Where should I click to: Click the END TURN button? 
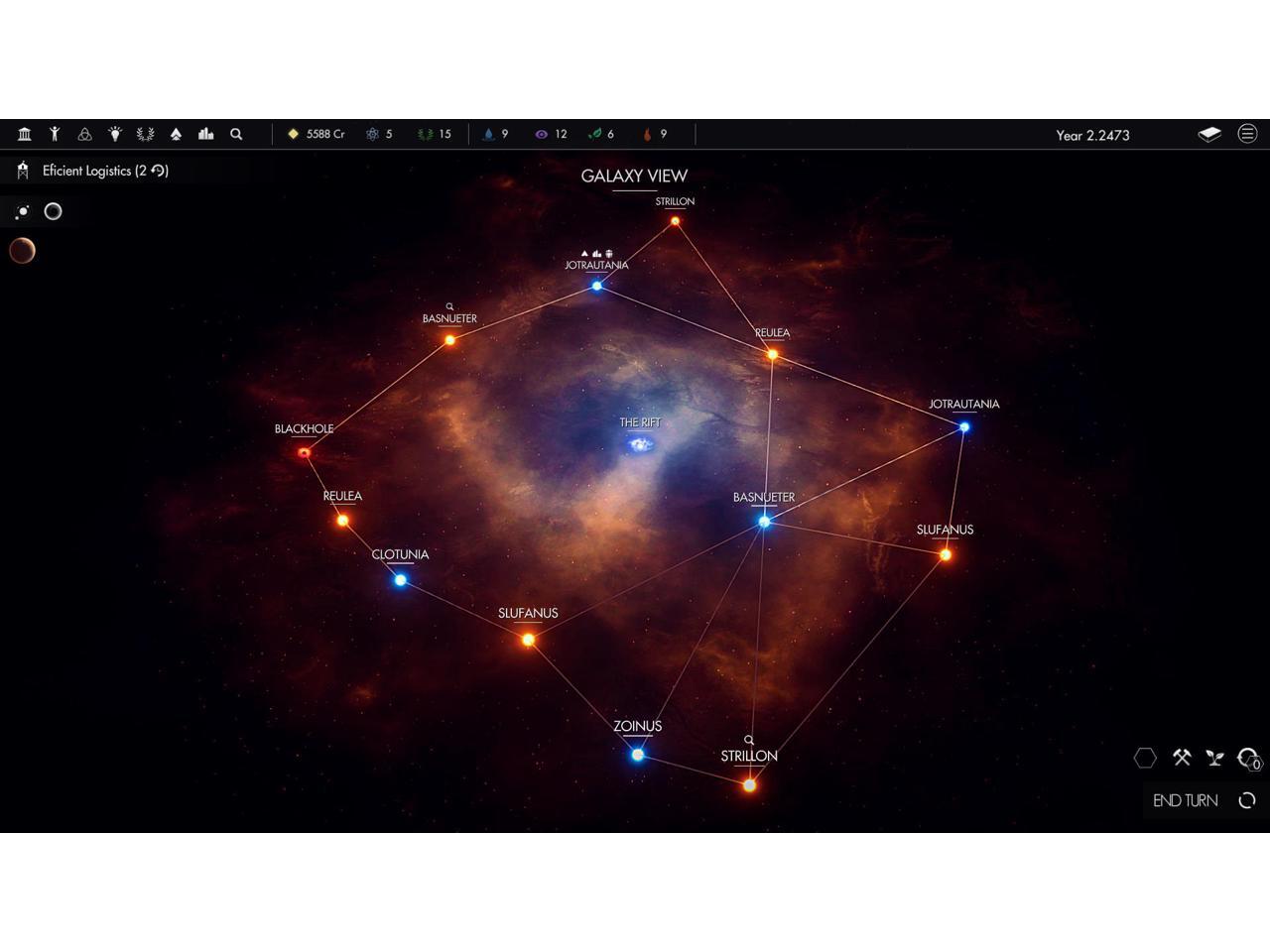pos(1205,800)
